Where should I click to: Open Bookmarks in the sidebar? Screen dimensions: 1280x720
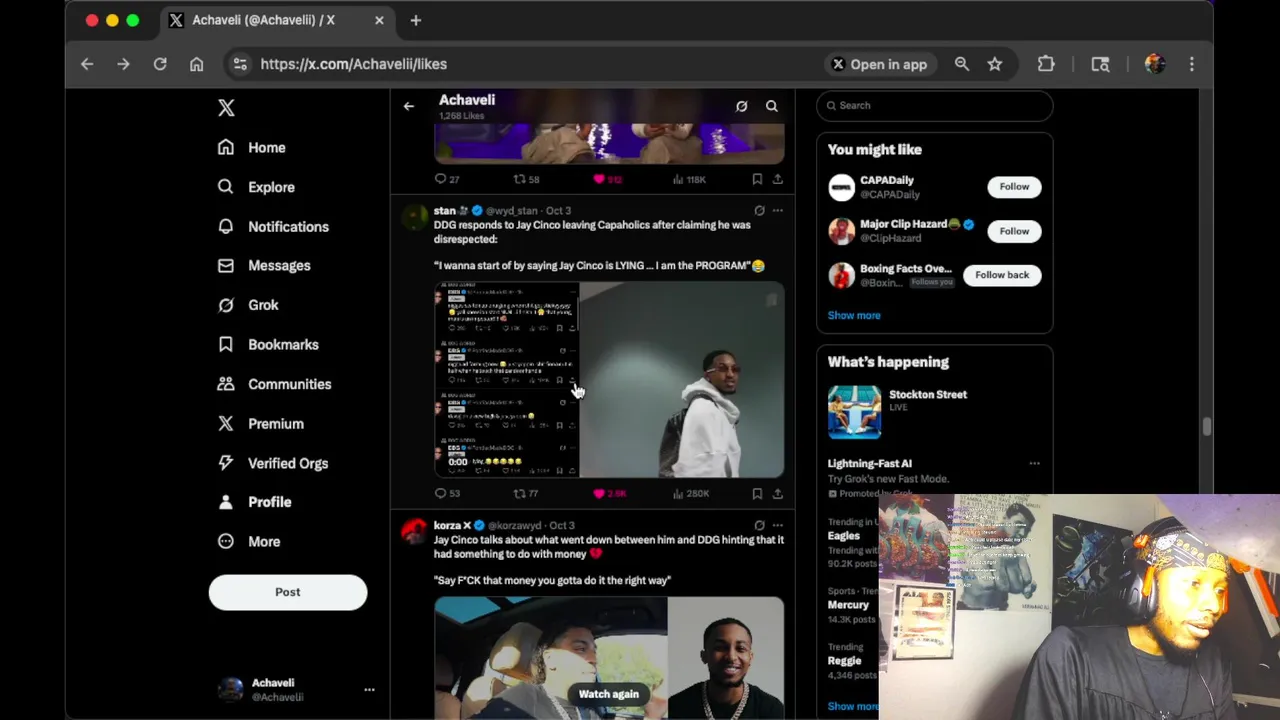pos(268,344)
